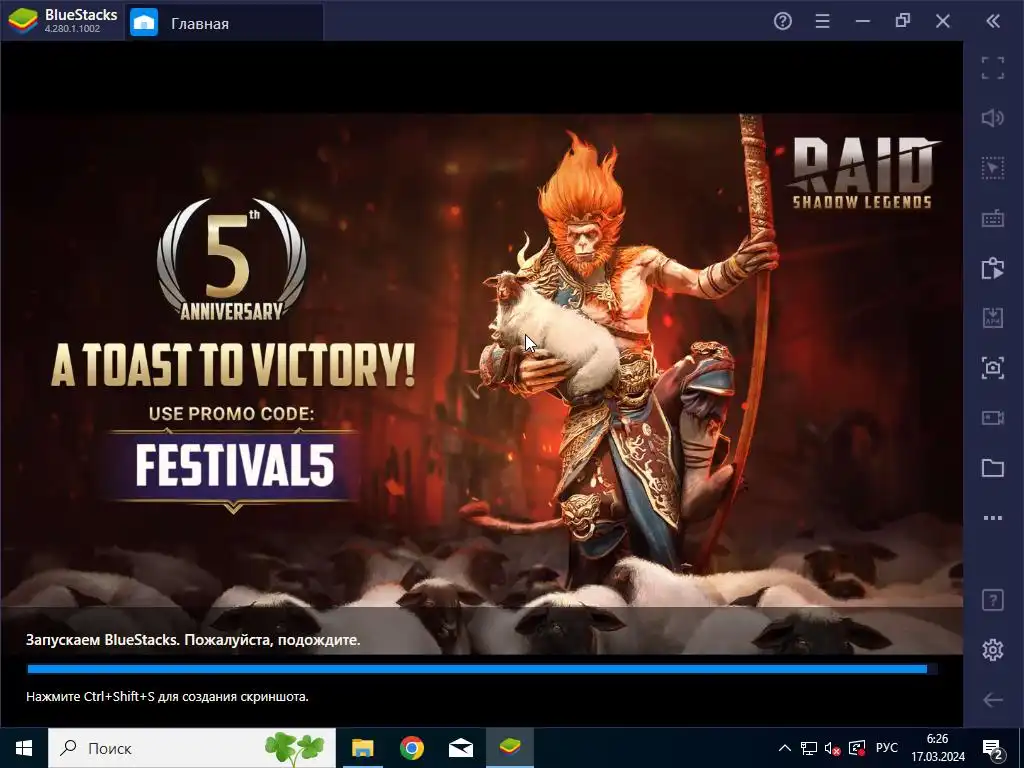Click the Поиск taskbar search field

click(192, 748)
